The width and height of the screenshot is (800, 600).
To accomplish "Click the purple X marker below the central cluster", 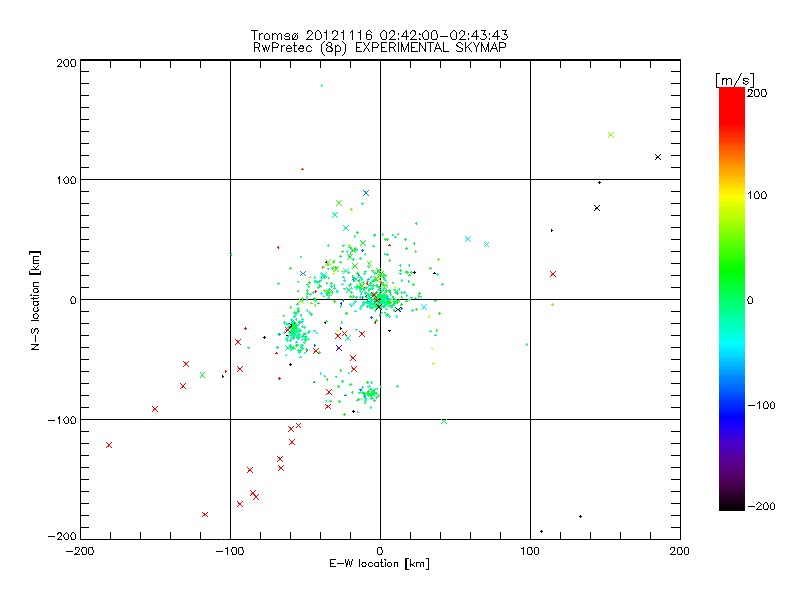I will point(339,348).
